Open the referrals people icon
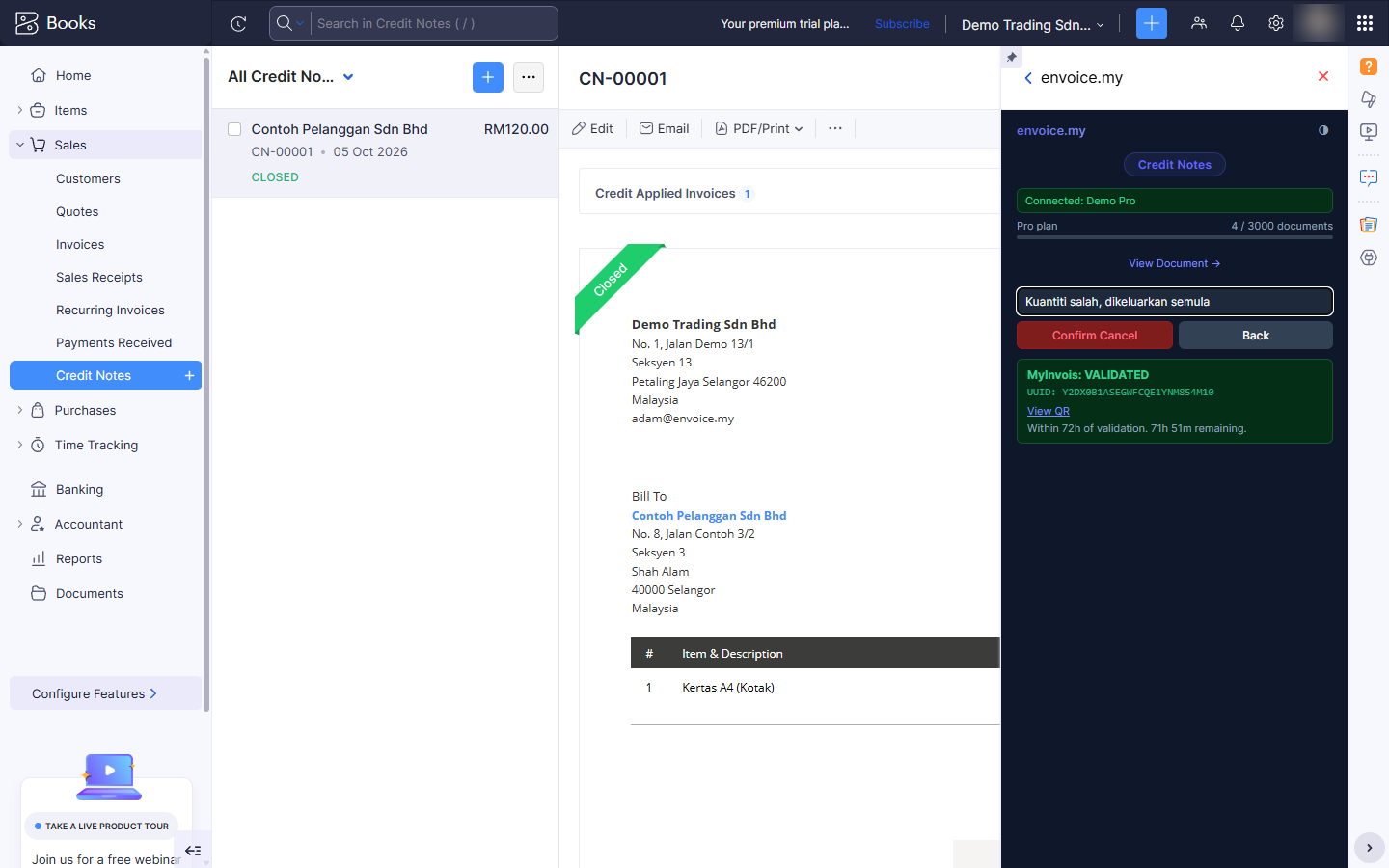The image size is (1389, 868). click(1199, 23)
